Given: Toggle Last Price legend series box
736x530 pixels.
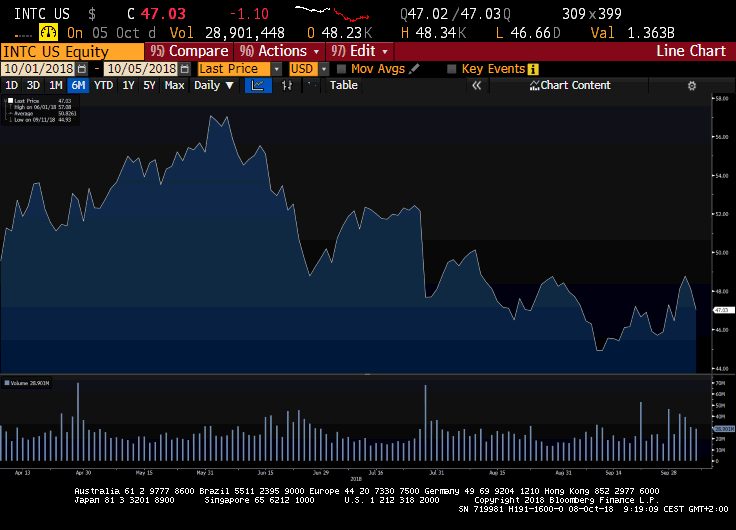Looking at the screenshot, I should point(10,100).
